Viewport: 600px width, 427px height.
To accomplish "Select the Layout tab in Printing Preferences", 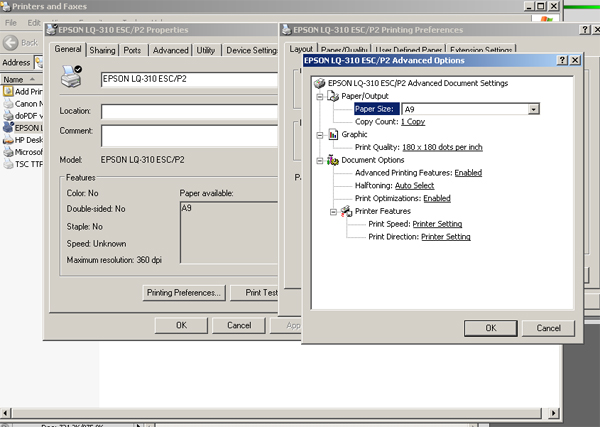I will 301,49.
